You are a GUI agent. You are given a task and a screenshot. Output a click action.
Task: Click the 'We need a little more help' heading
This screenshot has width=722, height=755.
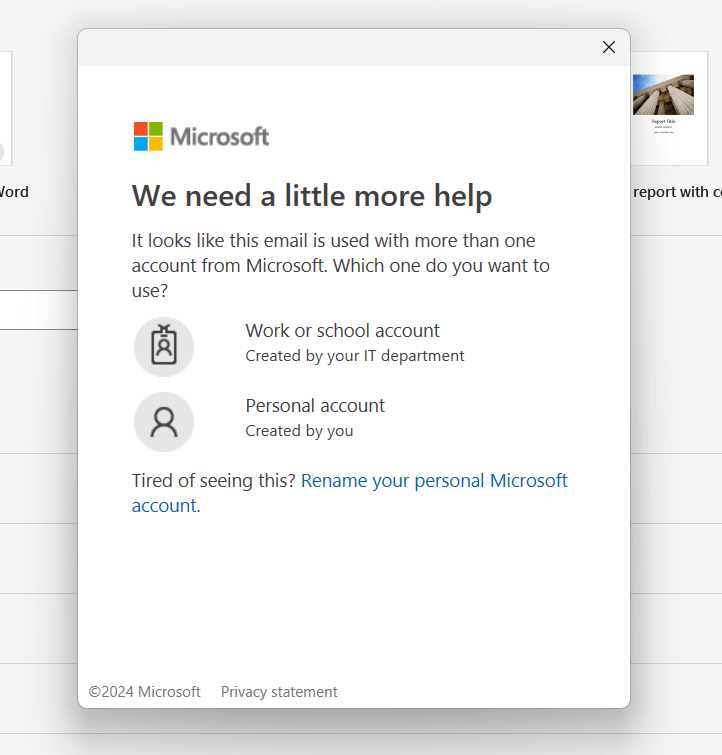click(x=312, y=196)
